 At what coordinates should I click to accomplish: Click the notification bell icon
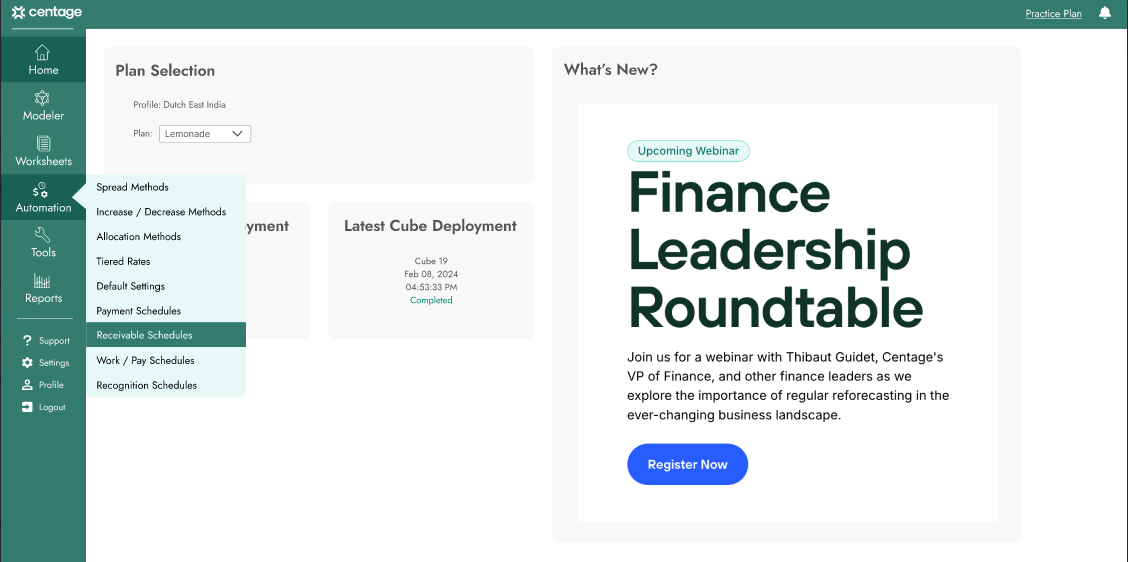tap(1104, 13)
